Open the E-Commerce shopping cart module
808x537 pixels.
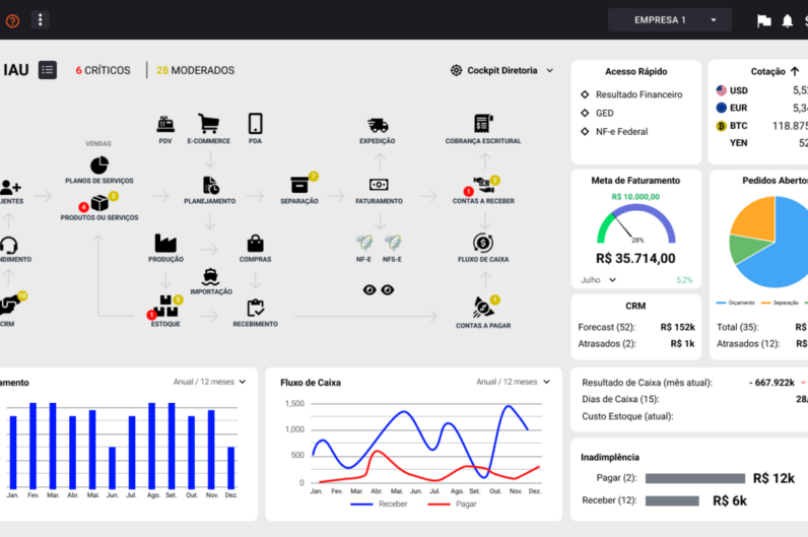click(x=209, y=124)
